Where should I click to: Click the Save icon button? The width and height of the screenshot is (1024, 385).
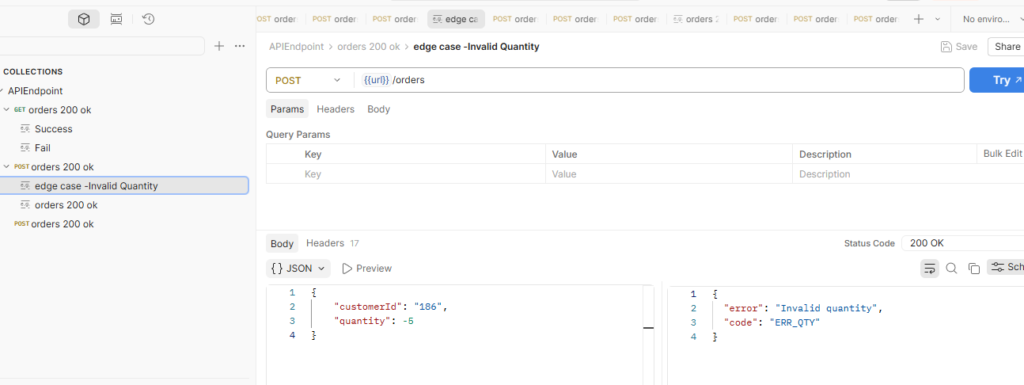[x=959, y=46]
